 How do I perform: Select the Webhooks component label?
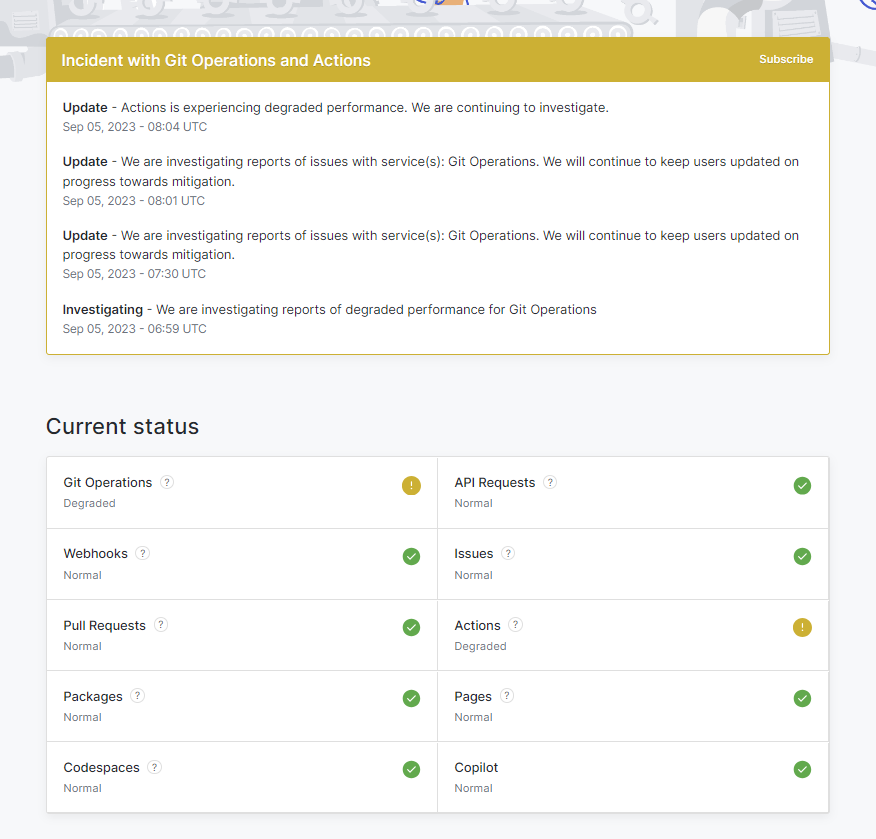(96, 554)
